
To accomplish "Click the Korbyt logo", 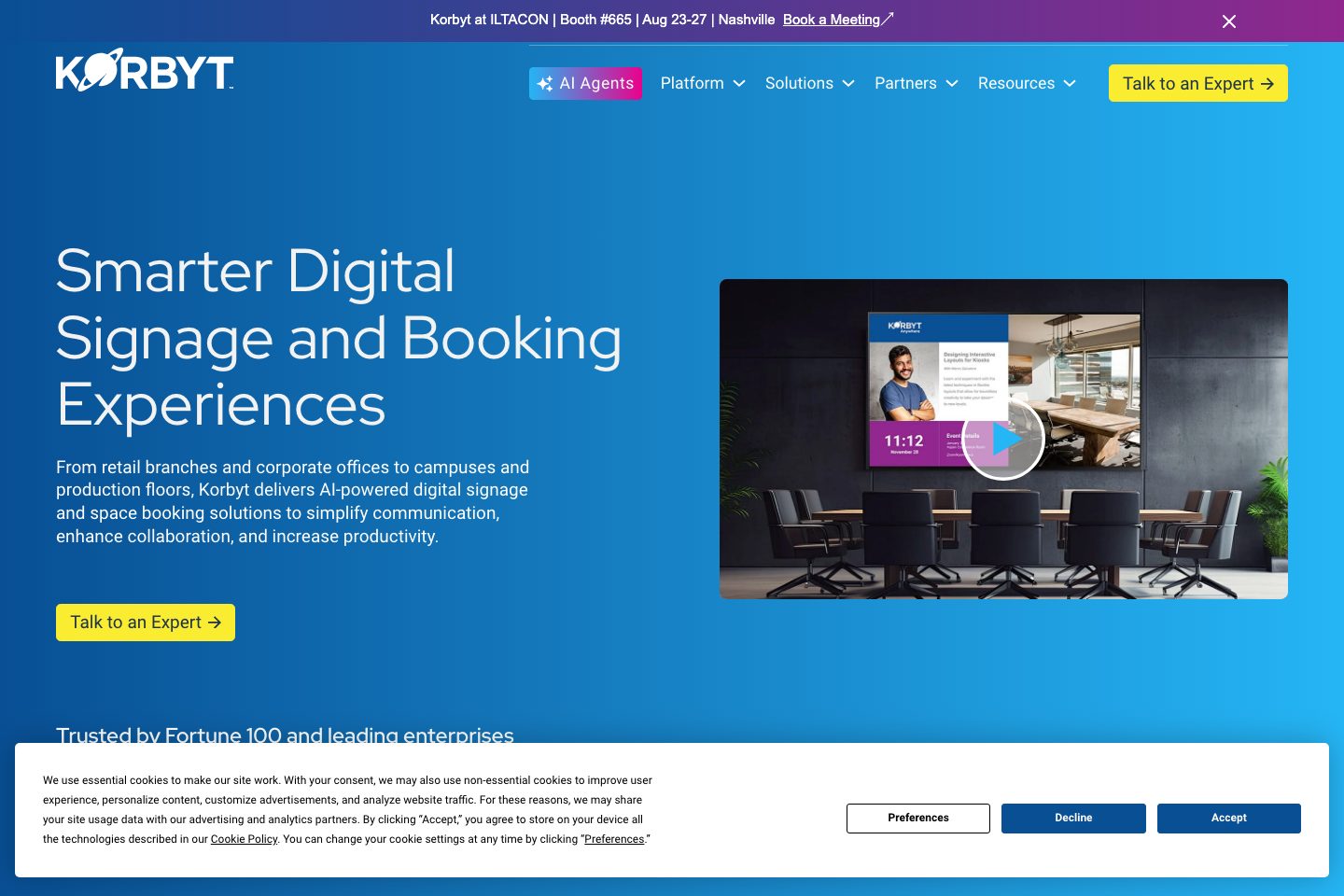I will pos(145,71).
